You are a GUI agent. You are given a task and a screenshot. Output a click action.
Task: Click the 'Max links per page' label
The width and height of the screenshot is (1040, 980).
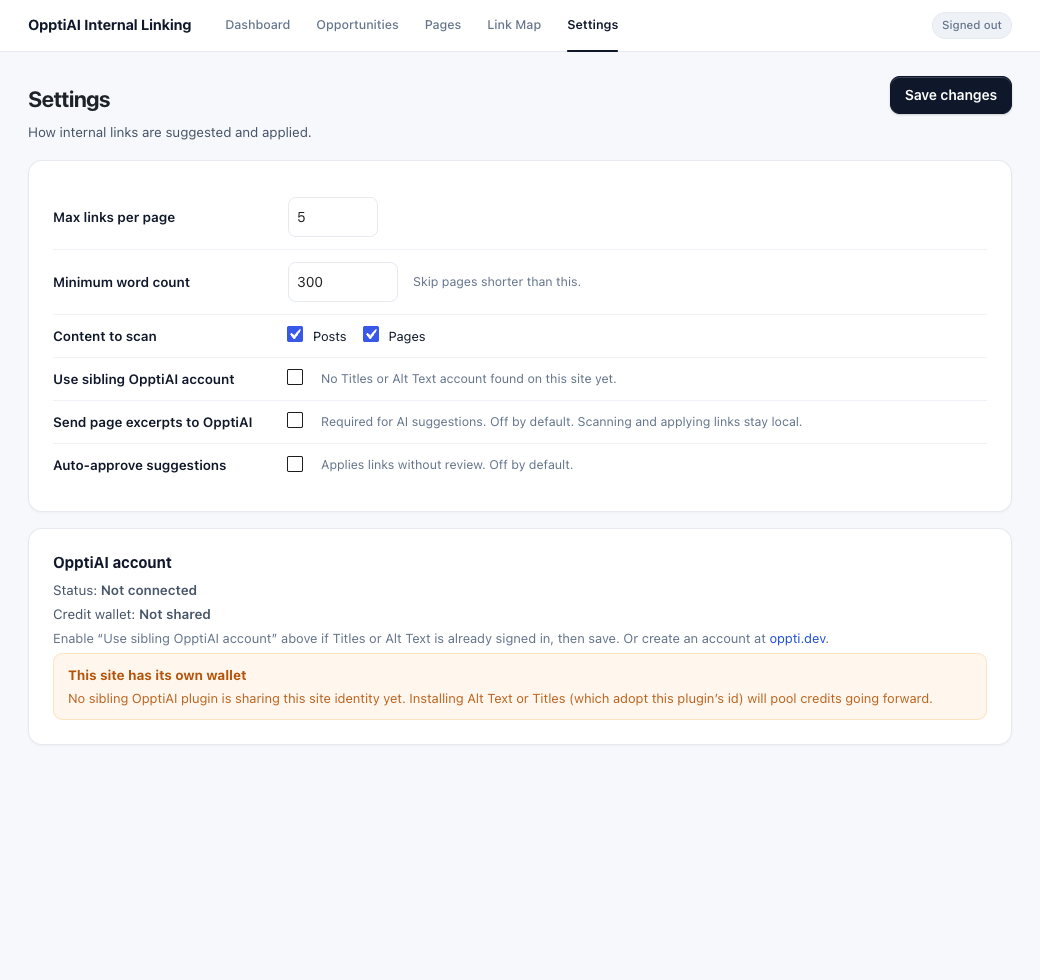coord(114,217)
